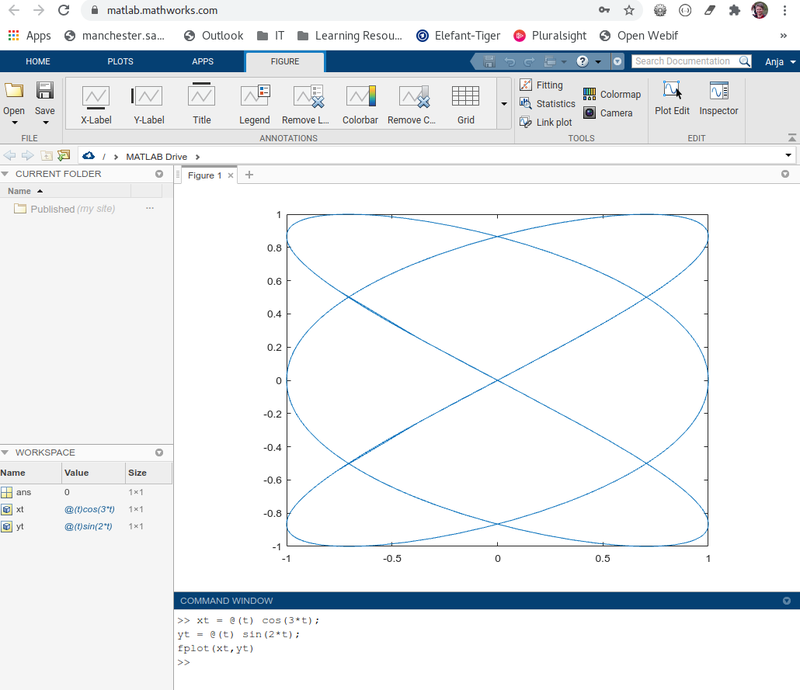The height and width of the screenshot is (690, 800).
Task: Insert a Title on the plot
Action: pos(201,103)
